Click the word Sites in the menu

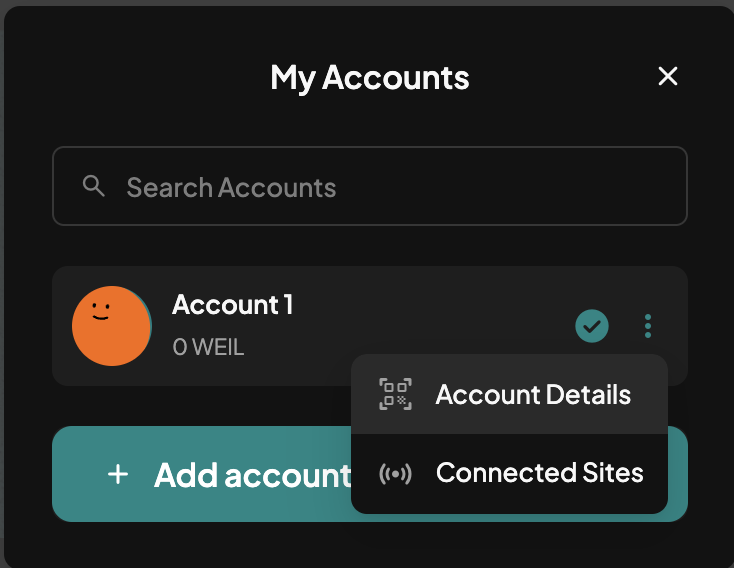click(x=613, y=472)
